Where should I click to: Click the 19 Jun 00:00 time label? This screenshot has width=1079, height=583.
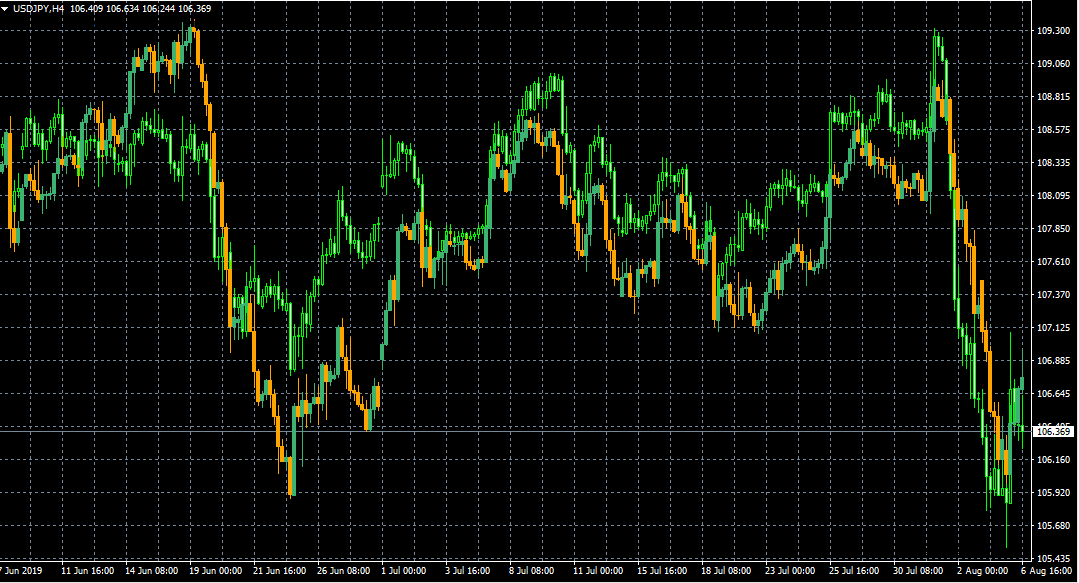point(215,571)
